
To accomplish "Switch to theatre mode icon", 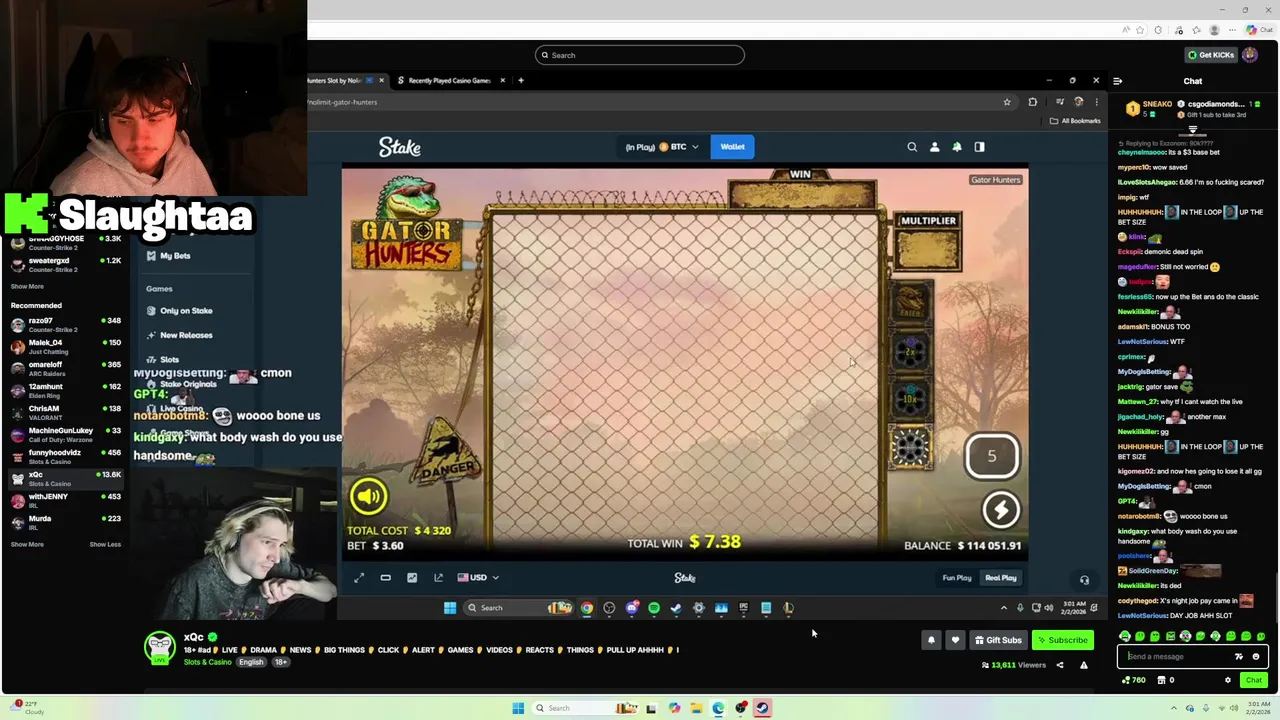I will pyautogui.click(x=385, y=577).
